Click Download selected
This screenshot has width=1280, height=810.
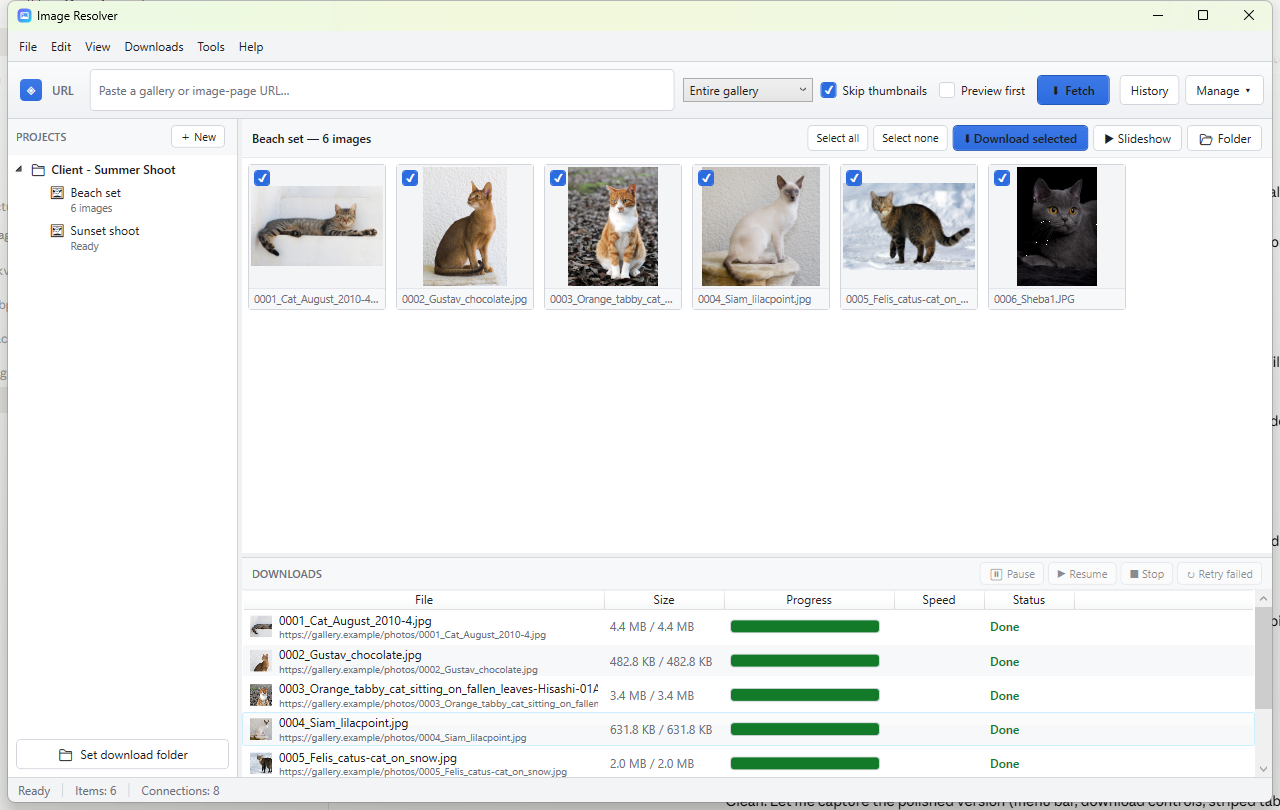pyautogui.click(x=1020, y=138)
